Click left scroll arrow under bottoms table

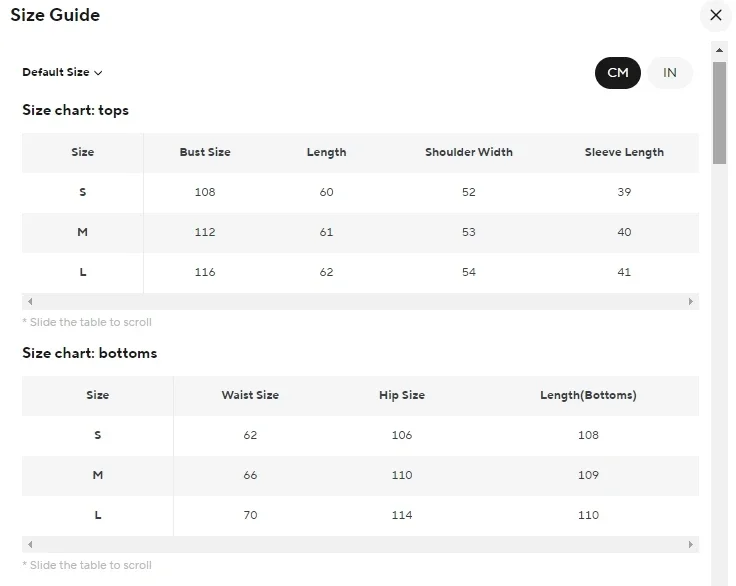click(30, 544)
